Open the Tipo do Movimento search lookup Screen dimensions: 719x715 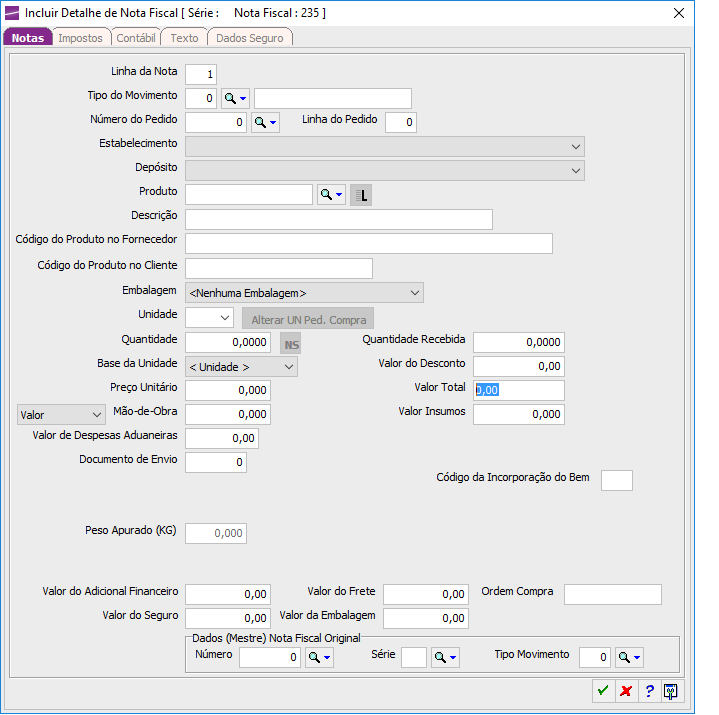(234, 98)
